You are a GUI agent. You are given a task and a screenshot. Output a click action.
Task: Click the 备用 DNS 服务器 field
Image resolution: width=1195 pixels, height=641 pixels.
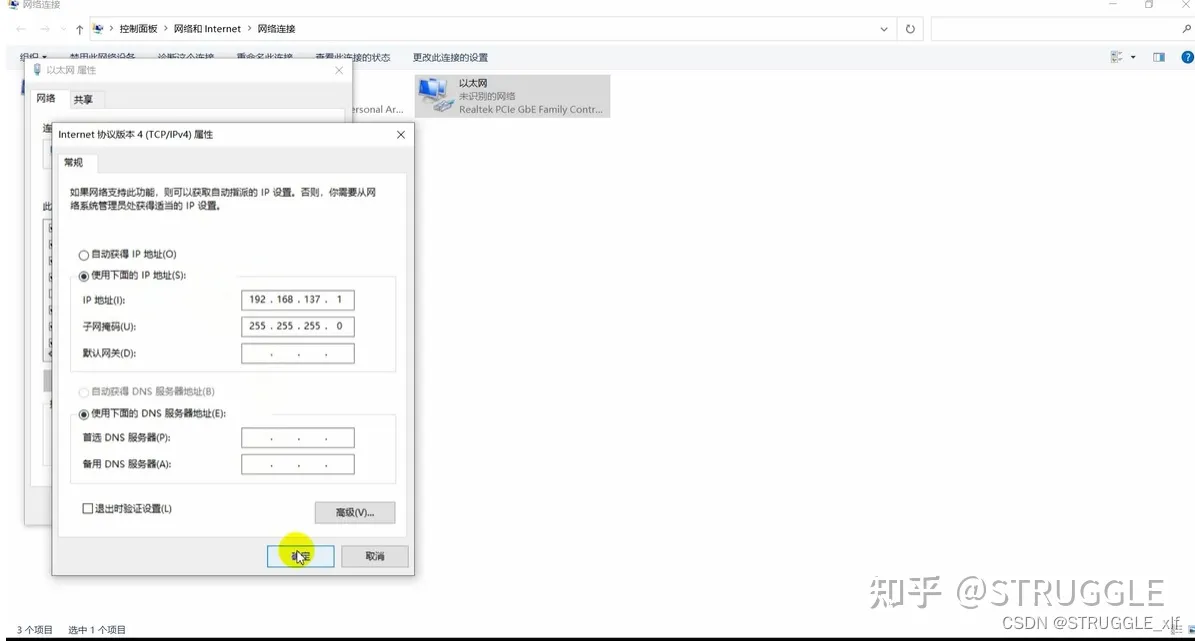coord(297,464)
